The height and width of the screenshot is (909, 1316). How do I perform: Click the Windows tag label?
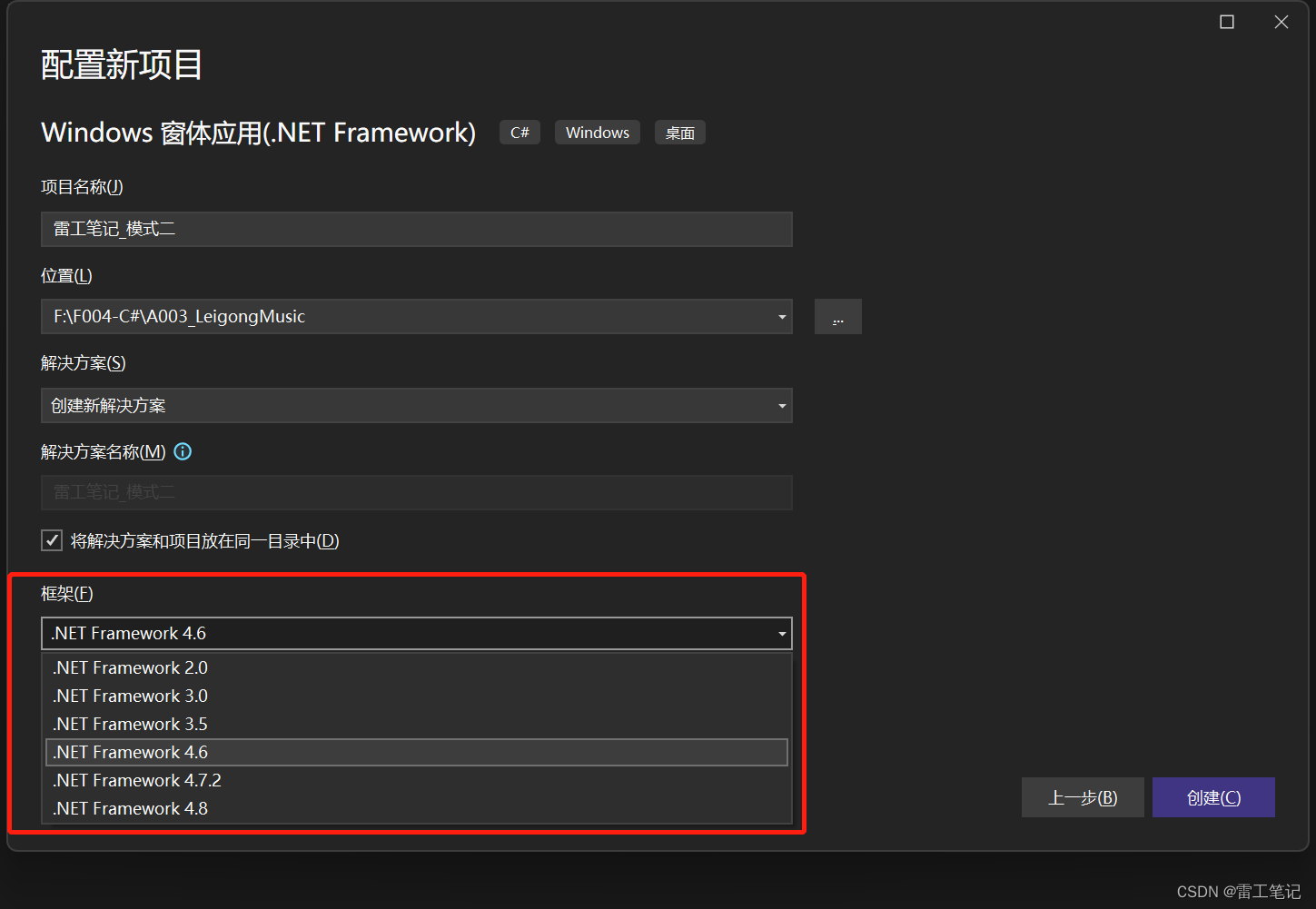(x=598, y=133)
